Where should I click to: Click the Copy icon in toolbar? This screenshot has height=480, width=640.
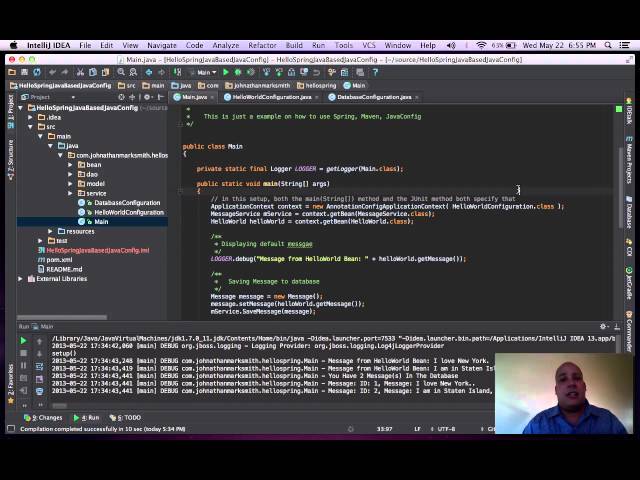click(93, 72)
